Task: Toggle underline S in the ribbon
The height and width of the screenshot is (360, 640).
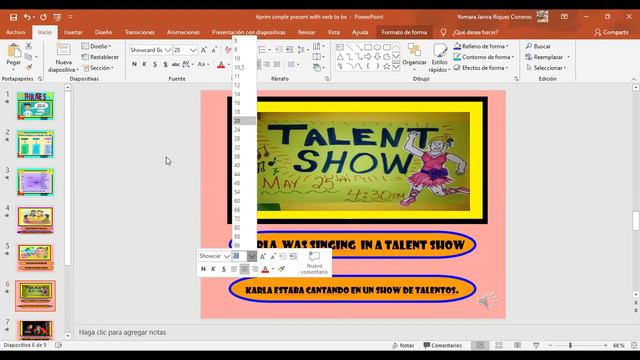Action: click(155, 64)
